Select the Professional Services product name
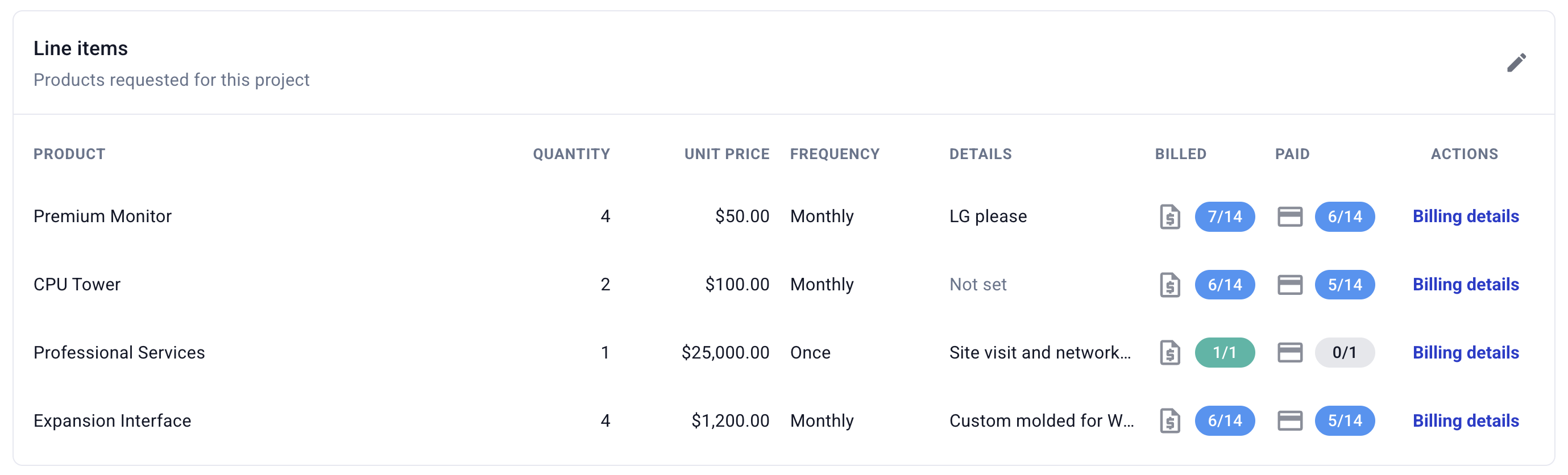The width and height of the screenshot is (1568, 475). coord(119,353)
